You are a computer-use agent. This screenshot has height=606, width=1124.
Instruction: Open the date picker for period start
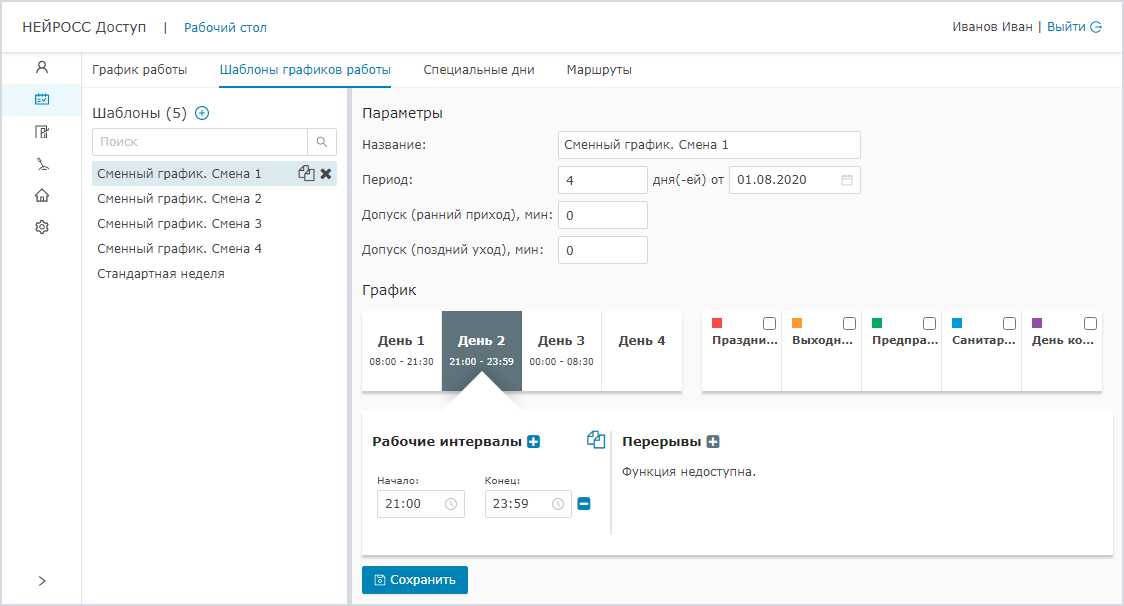click(846, 180)
